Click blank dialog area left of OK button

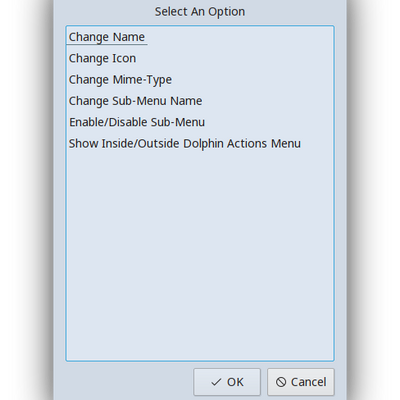128,382
